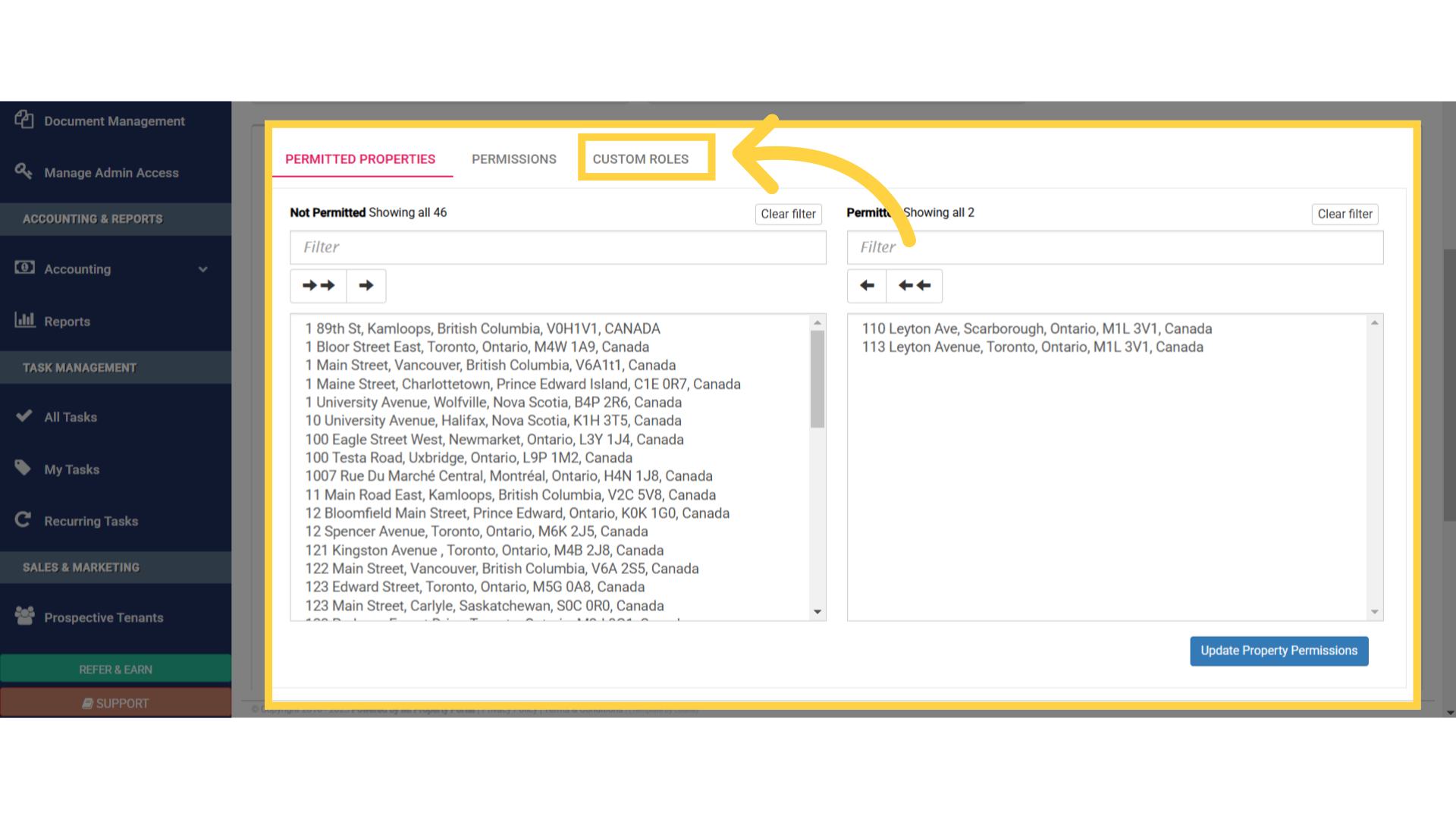Open the PERMISSIONS tab

513,158
